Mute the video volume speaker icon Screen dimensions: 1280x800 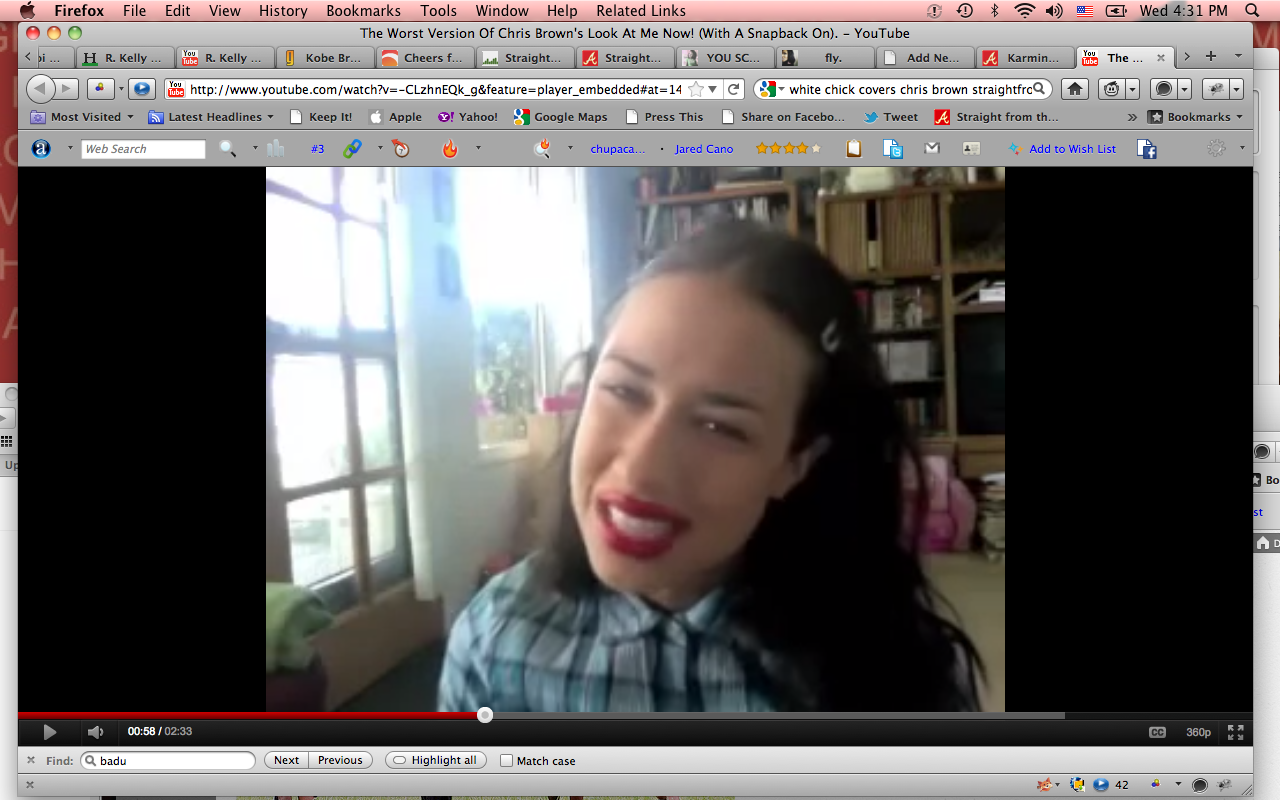pos(95,732)
